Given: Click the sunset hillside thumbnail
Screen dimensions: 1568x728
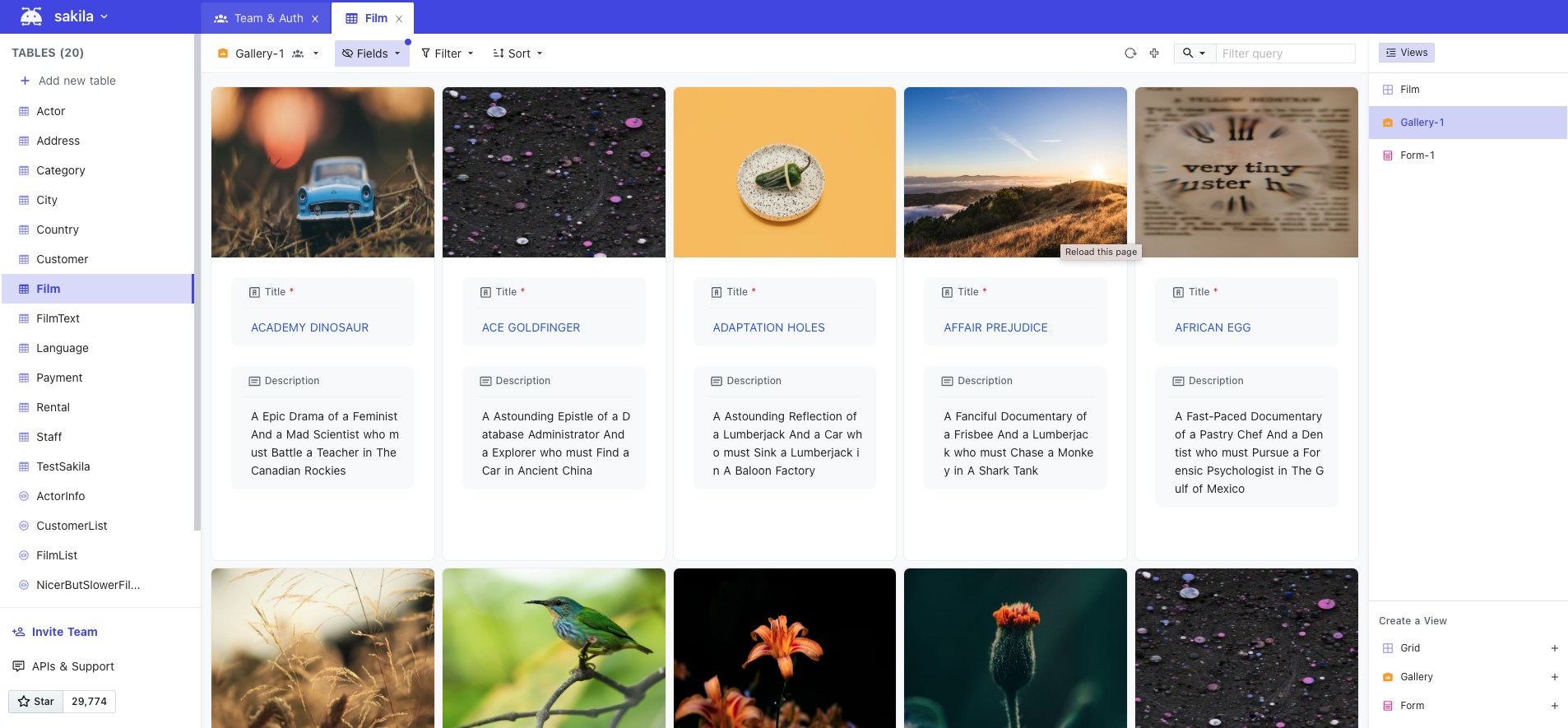Looking at the screenshot, I should pos(1015,173).
